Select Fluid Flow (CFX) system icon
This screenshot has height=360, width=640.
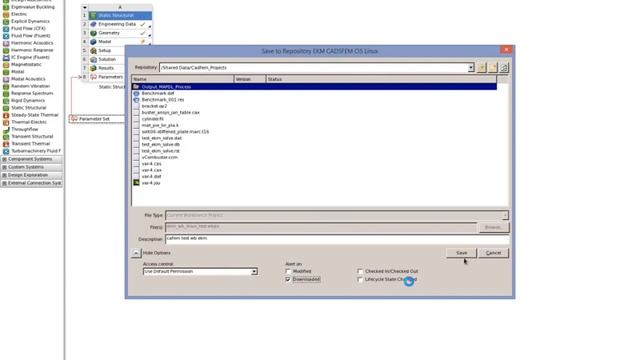tap(6, 29)
